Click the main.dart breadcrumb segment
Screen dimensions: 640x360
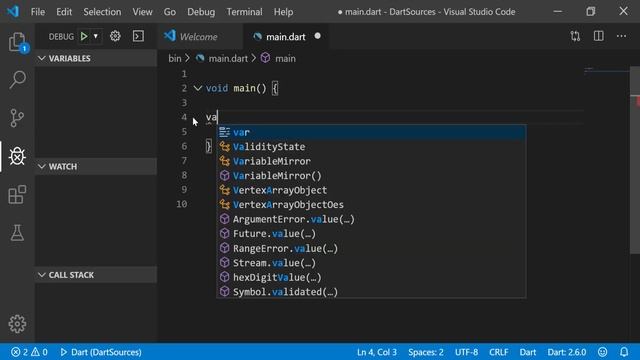(x=228, y=58)
